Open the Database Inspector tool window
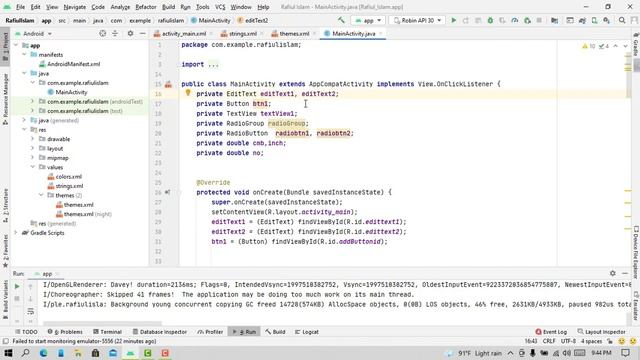The width and height of the screenshot is (640, 360). [x=160, y=332]
